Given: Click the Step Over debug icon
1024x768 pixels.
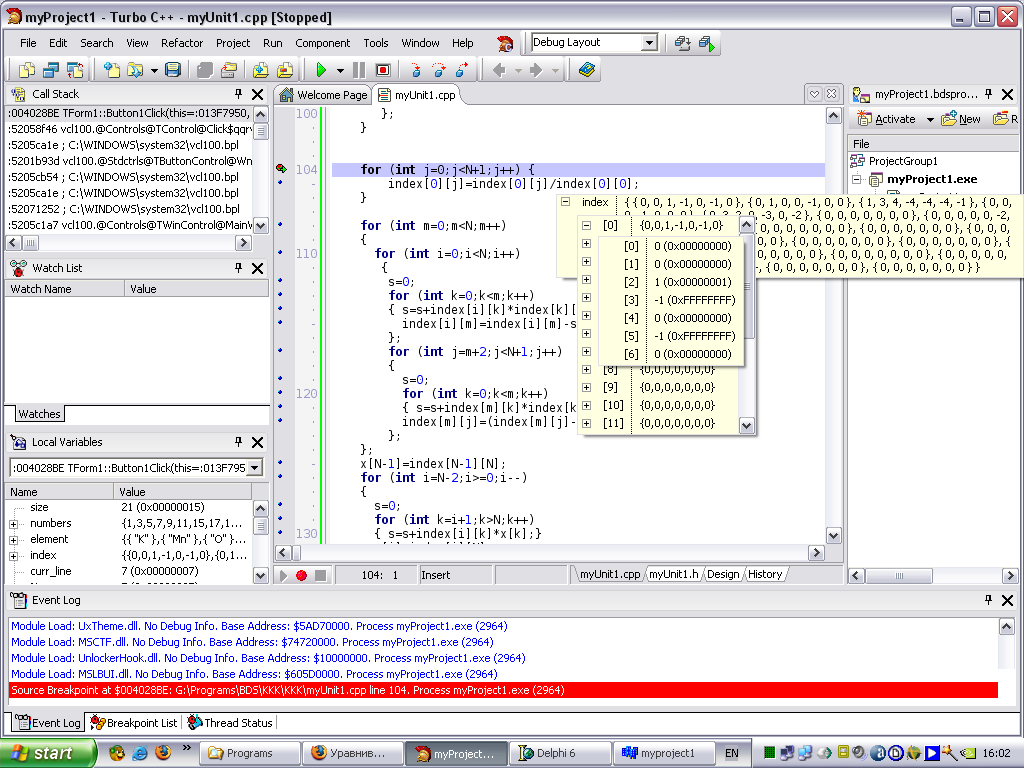Looking at the screenshot, I should (437, 70).
